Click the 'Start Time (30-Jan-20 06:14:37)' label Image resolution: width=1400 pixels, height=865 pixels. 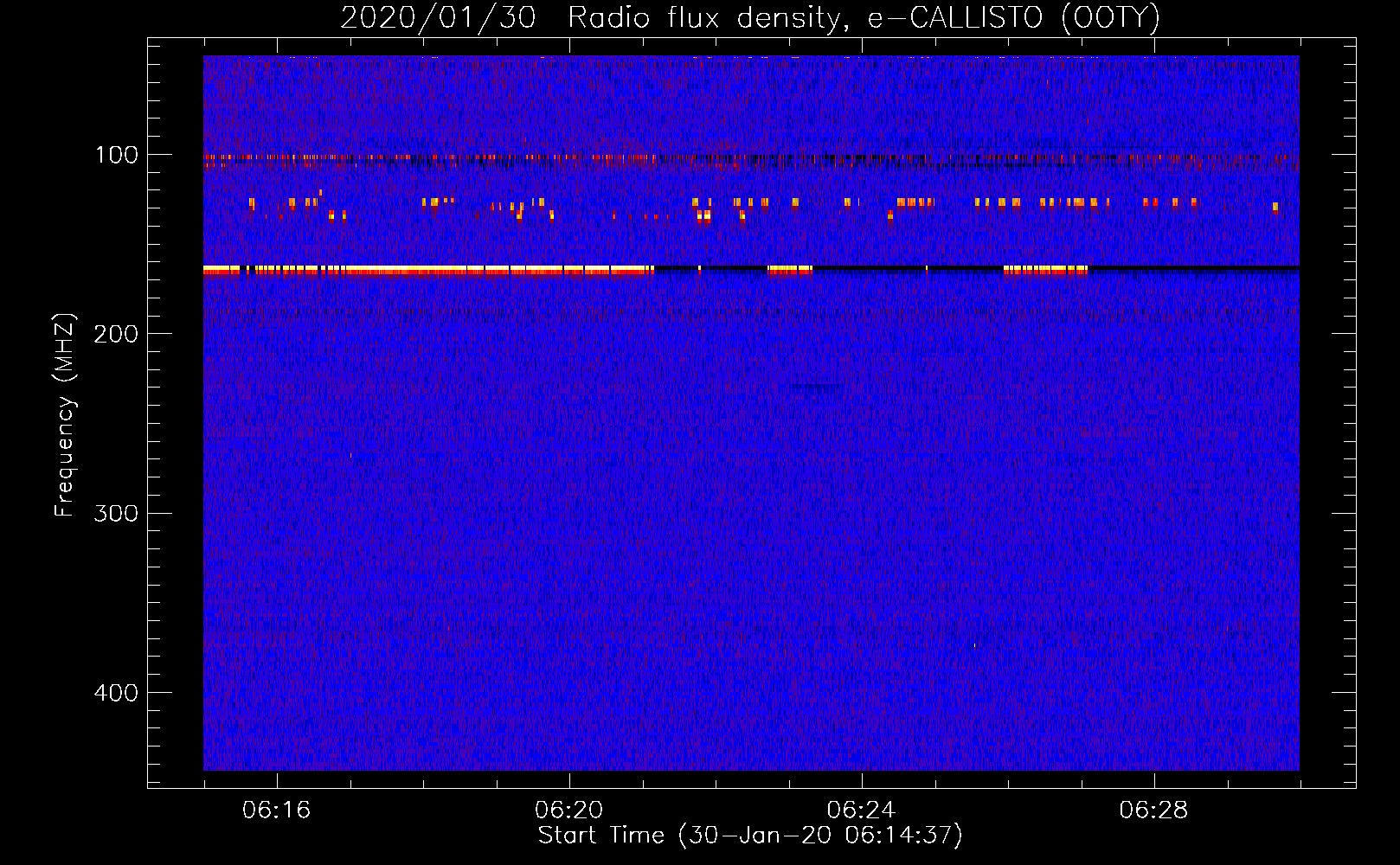[x=750, y=836]
